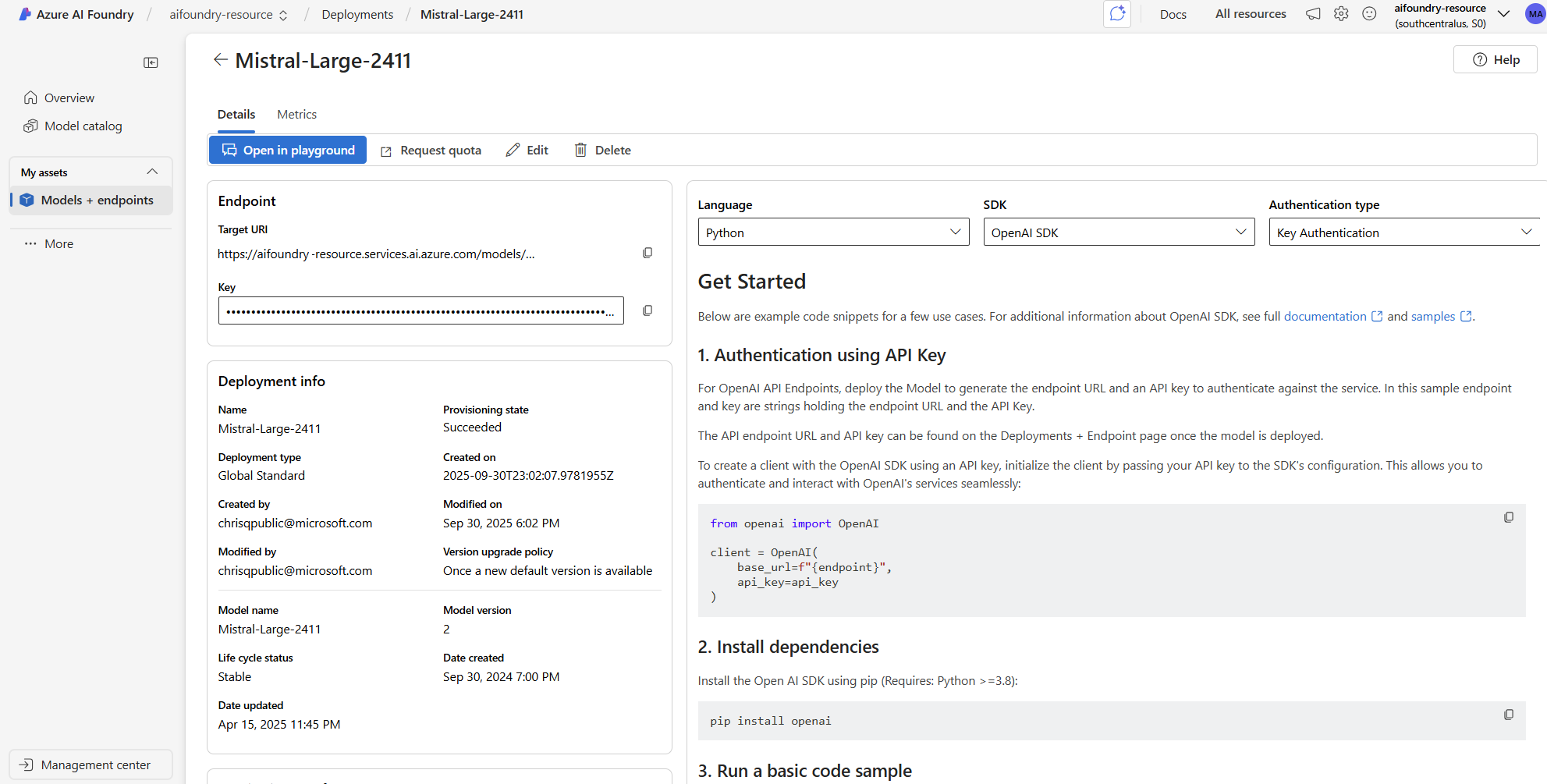Collapse the left navigation sidebar
1547x784 pixels.
[151, 62]
